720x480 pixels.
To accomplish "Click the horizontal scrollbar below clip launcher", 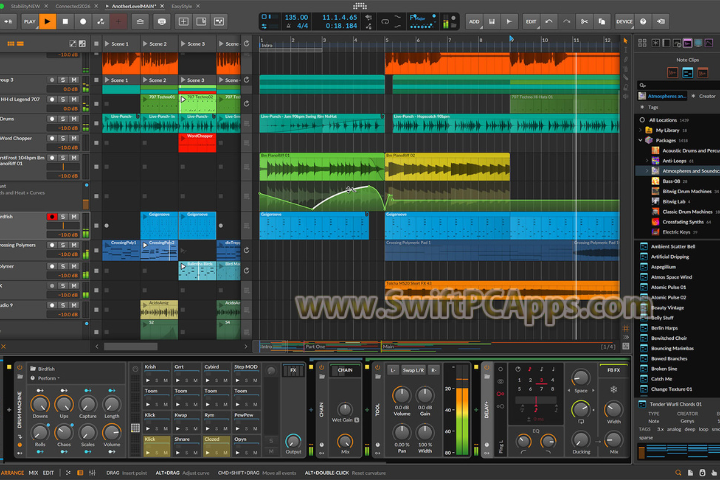I will click(x=131, y=347).
